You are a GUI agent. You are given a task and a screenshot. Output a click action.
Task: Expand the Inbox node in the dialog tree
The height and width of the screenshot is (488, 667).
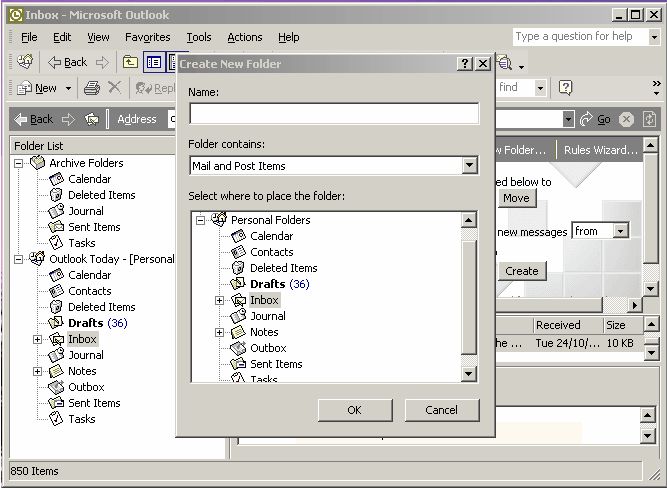(x=219, y=300)
